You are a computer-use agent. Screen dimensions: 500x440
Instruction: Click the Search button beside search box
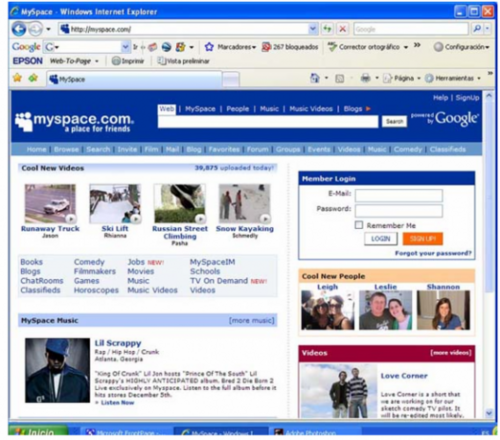(x=394, y=121)
